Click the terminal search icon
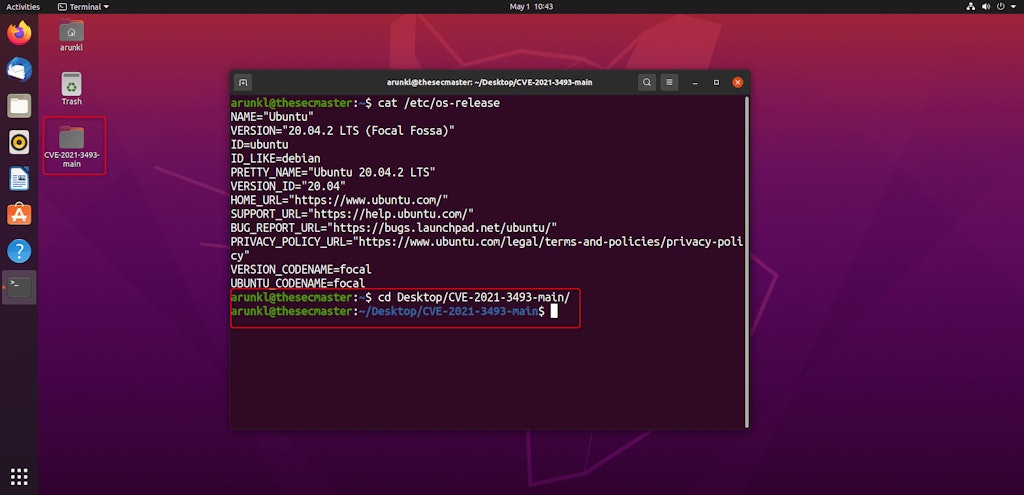This screenshot has height=495, width=1024. [647, 82]
